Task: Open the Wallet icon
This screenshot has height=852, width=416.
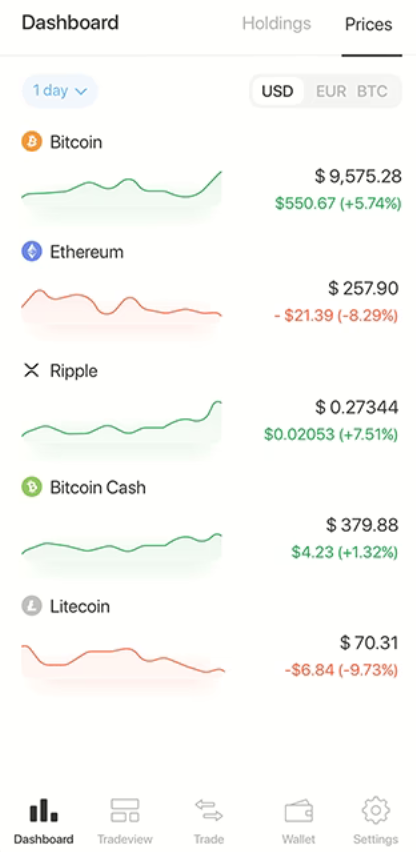Action: [x=299, y=820]
